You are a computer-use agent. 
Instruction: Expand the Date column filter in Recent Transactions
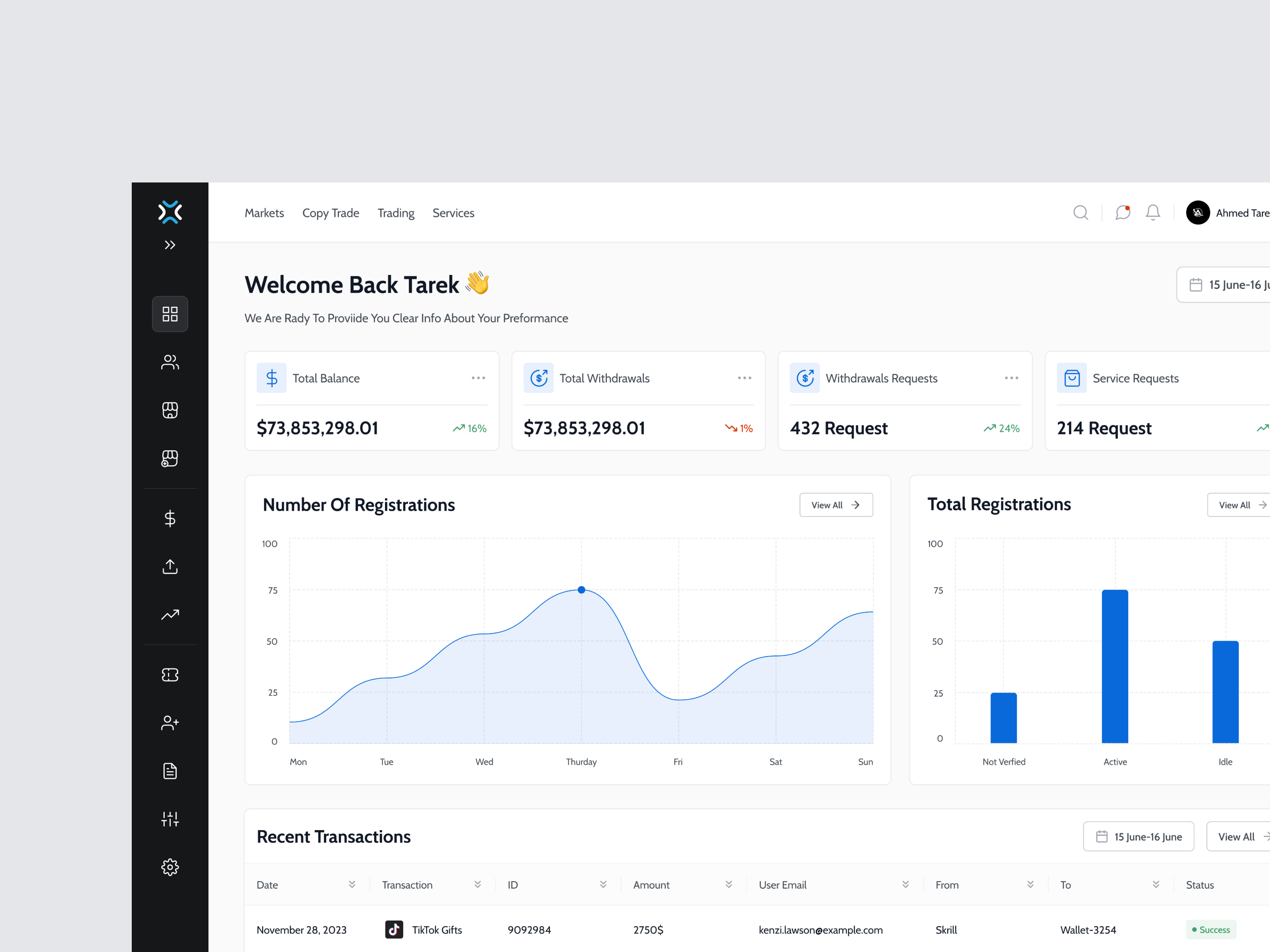coord(352,884)
